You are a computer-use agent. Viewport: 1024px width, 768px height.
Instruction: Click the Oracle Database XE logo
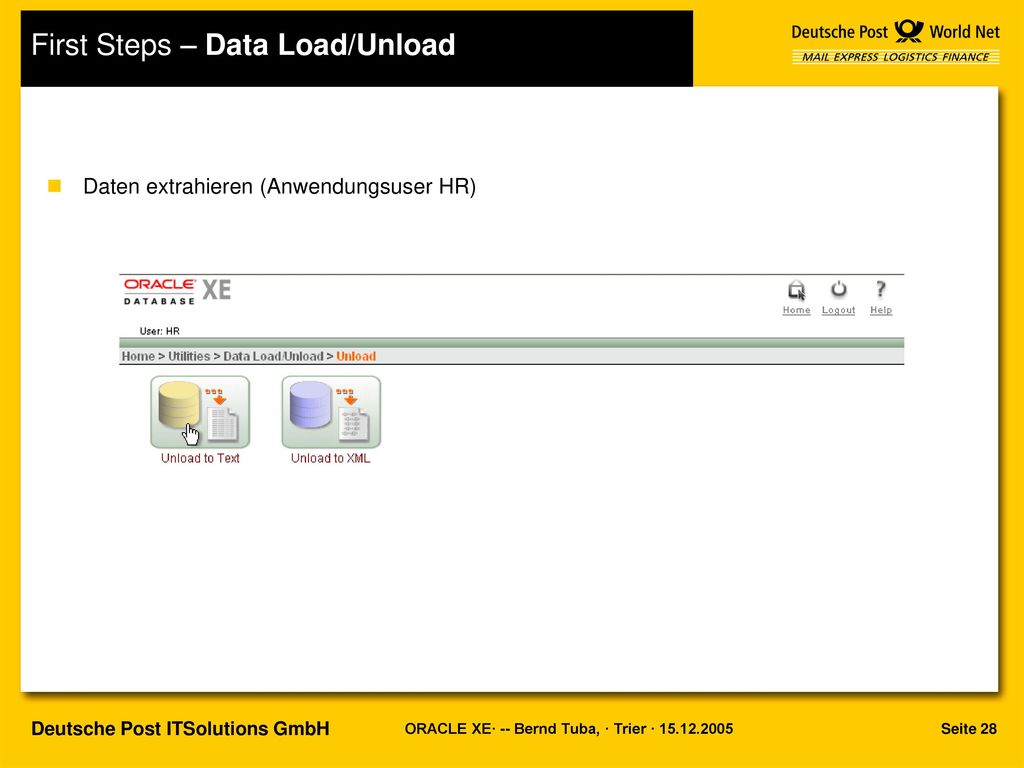tap(178, 291)
